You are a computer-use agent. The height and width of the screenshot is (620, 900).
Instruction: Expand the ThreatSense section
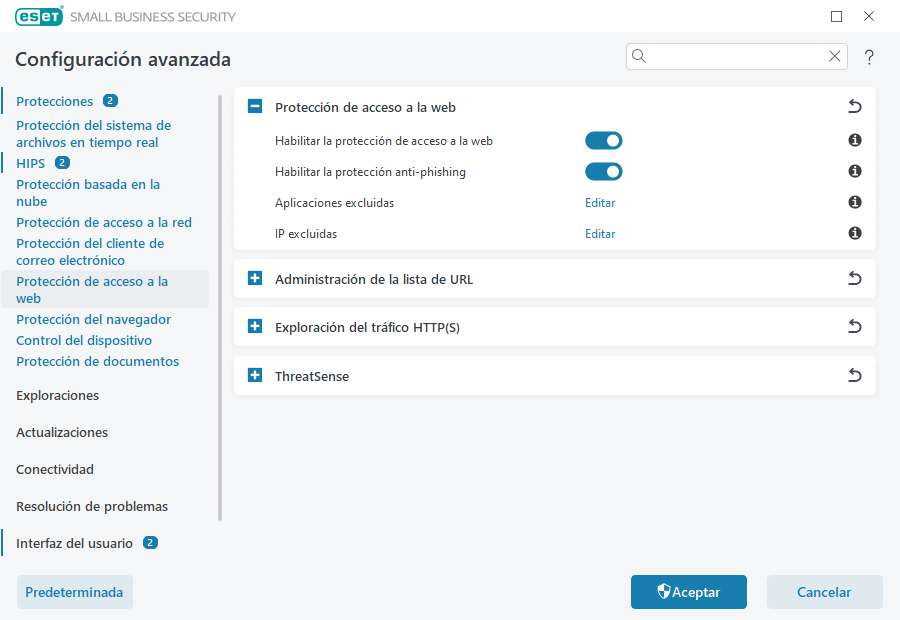[x=254, y=375]
